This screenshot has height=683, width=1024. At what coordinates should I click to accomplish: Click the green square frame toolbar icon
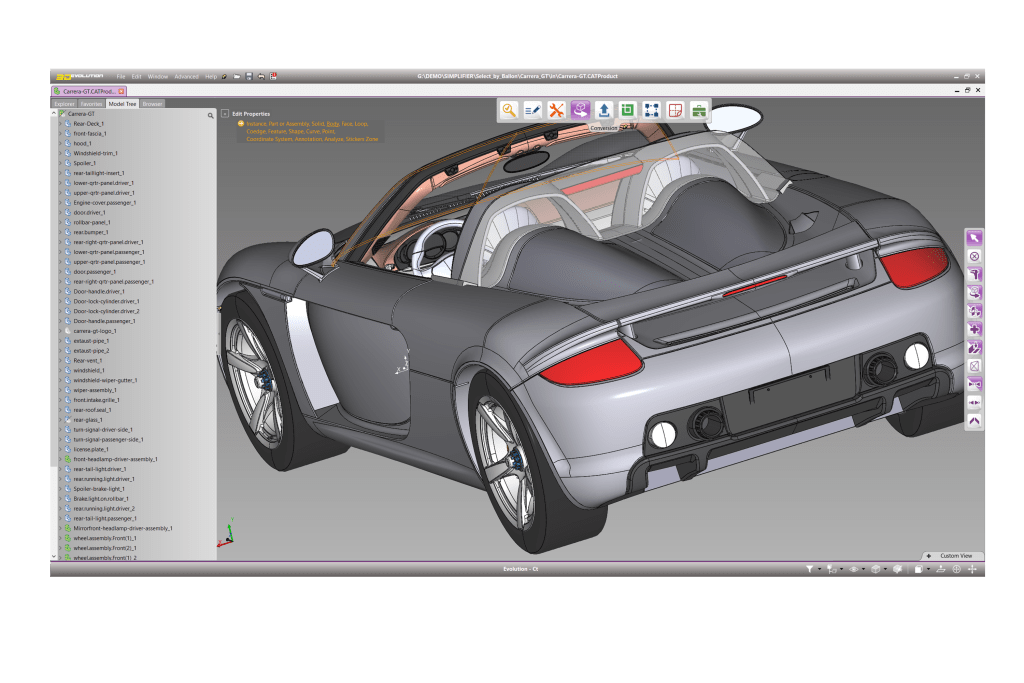pyautogui.click(x=628, y=110)
